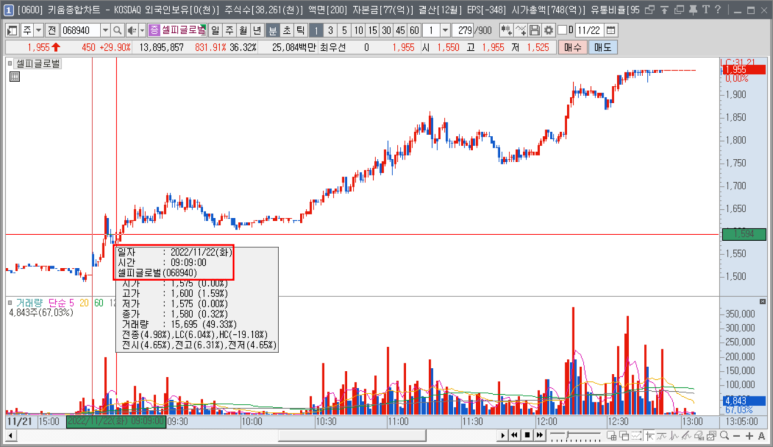Stop the chart replay
Screen dimensions: 773x447
527,435
